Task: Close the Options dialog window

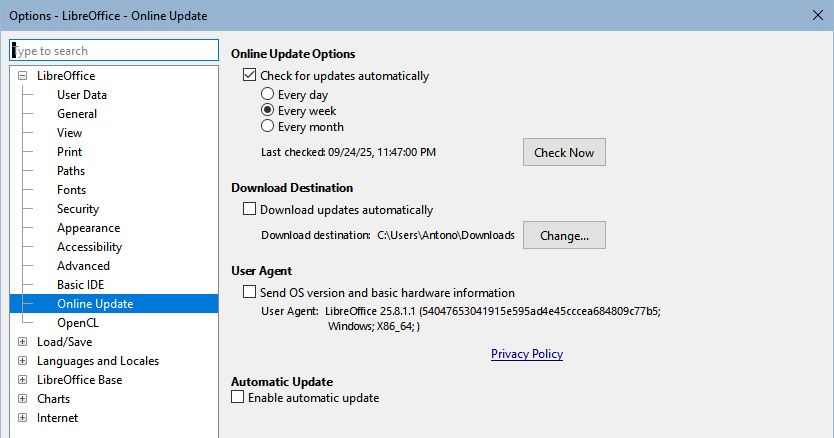Action: 818,15
